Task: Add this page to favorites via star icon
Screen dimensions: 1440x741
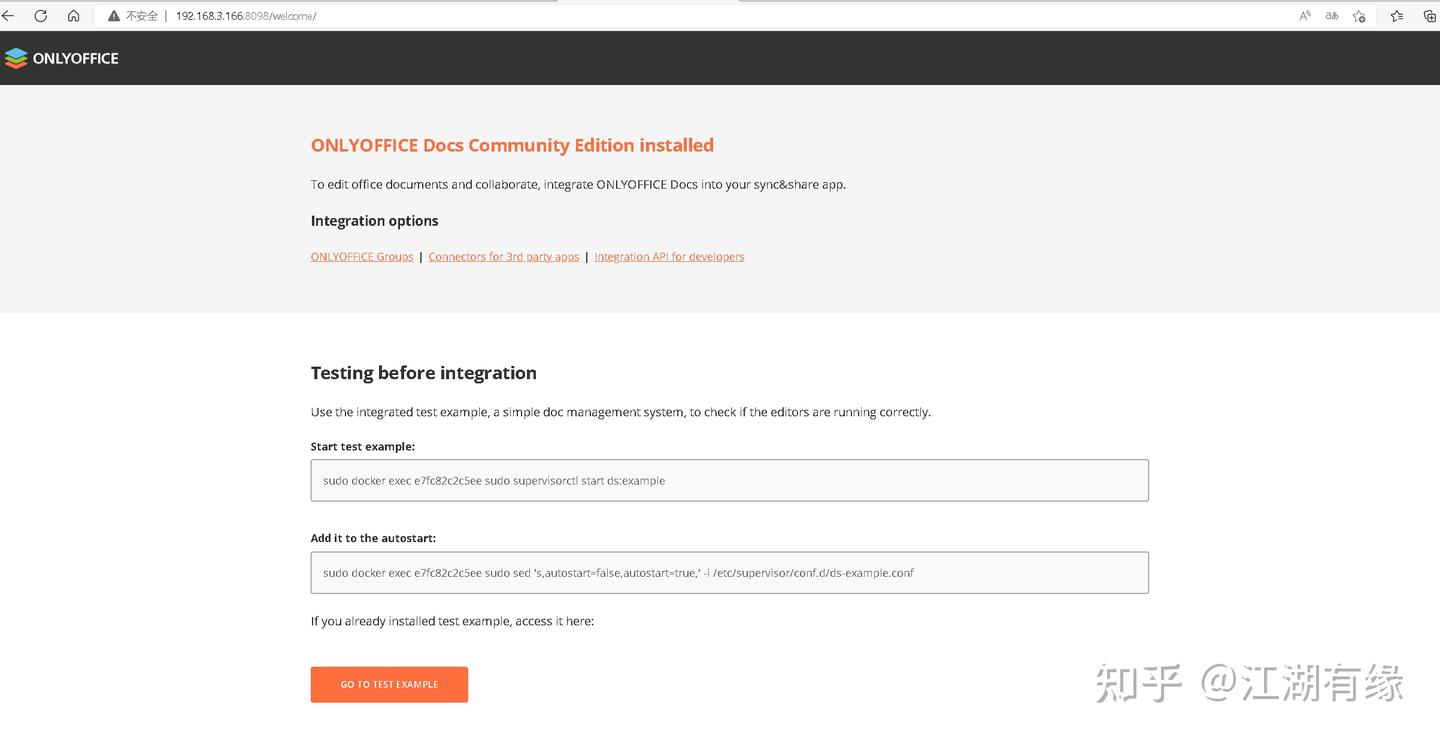Action: [x=1359, y=16]
